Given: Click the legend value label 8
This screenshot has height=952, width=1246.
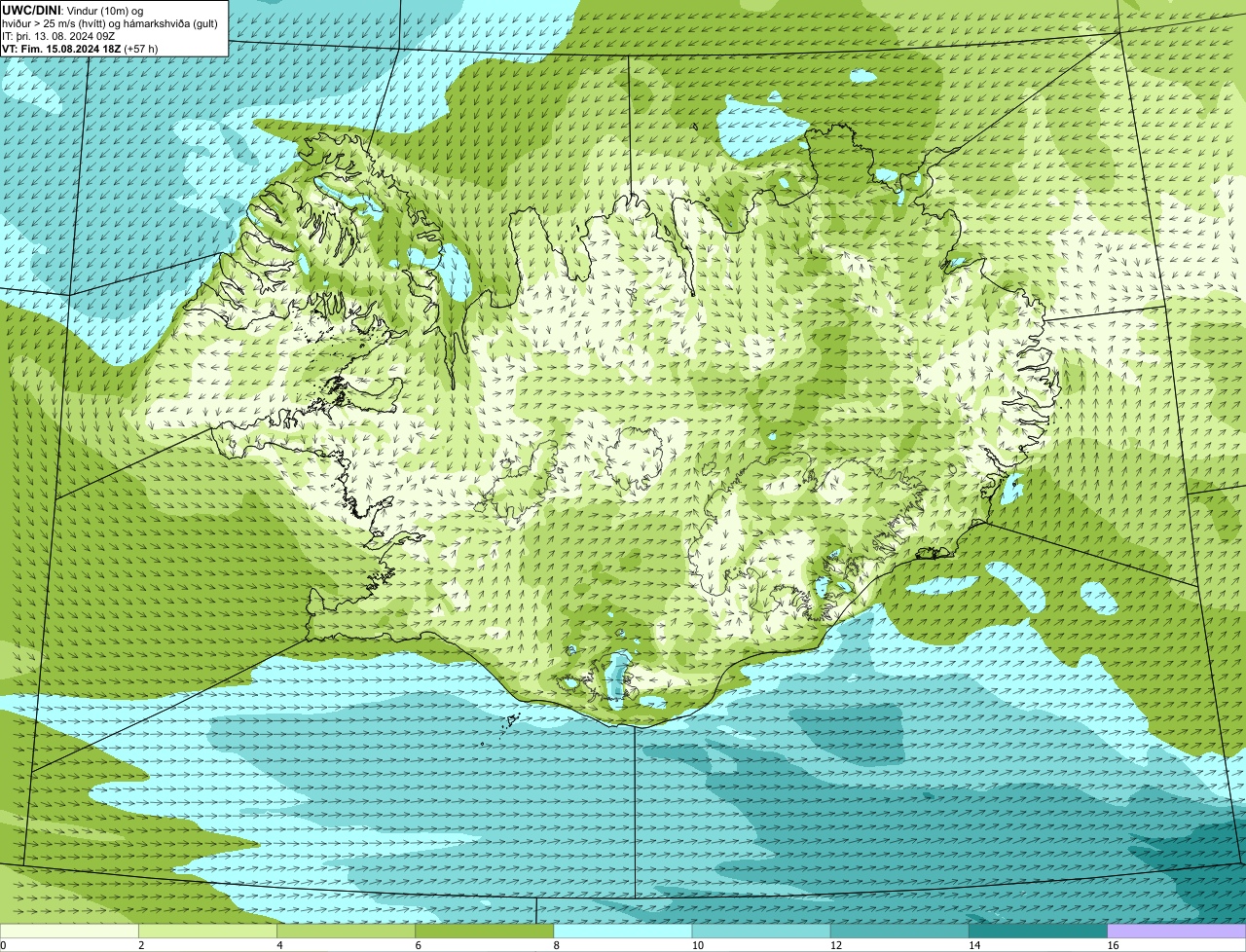Looking at the screenshot, I should pyautogui.click(x=556, y=945).
